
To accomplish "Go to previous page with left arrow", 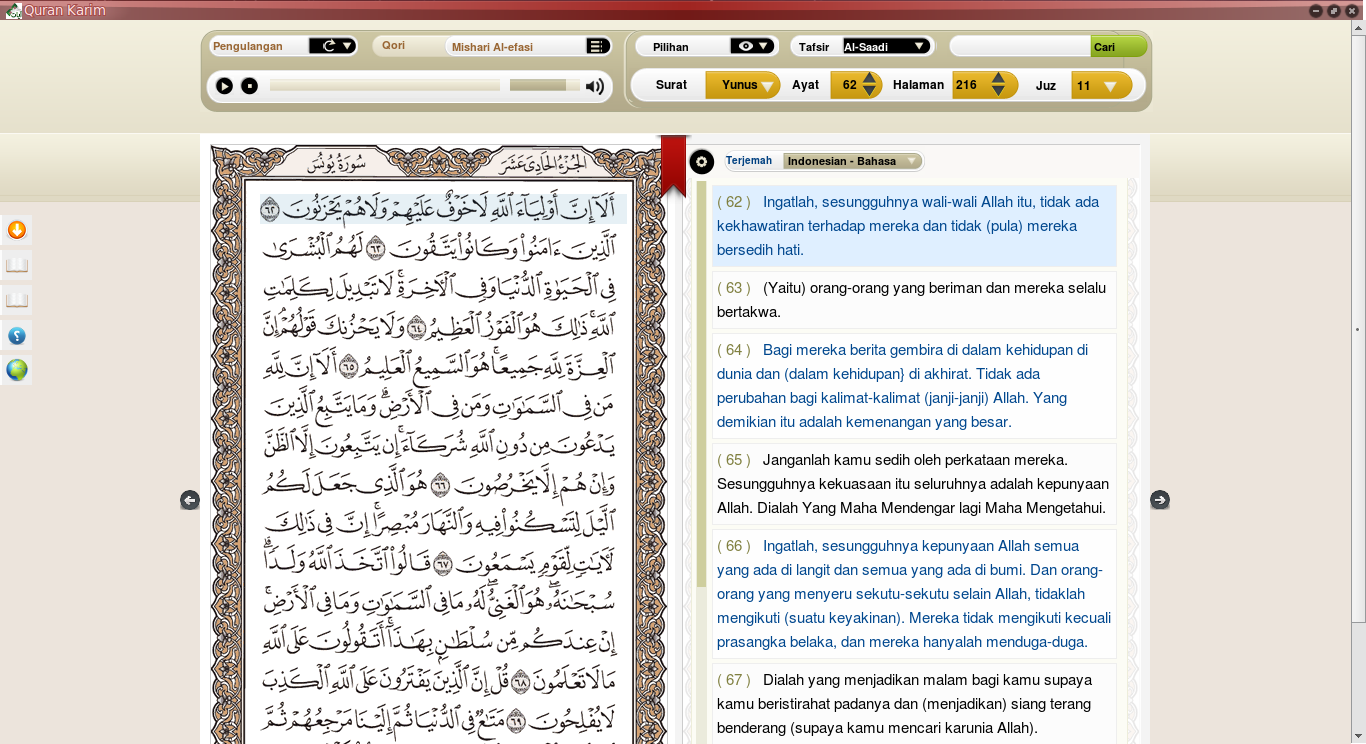I will pos(190,500).
